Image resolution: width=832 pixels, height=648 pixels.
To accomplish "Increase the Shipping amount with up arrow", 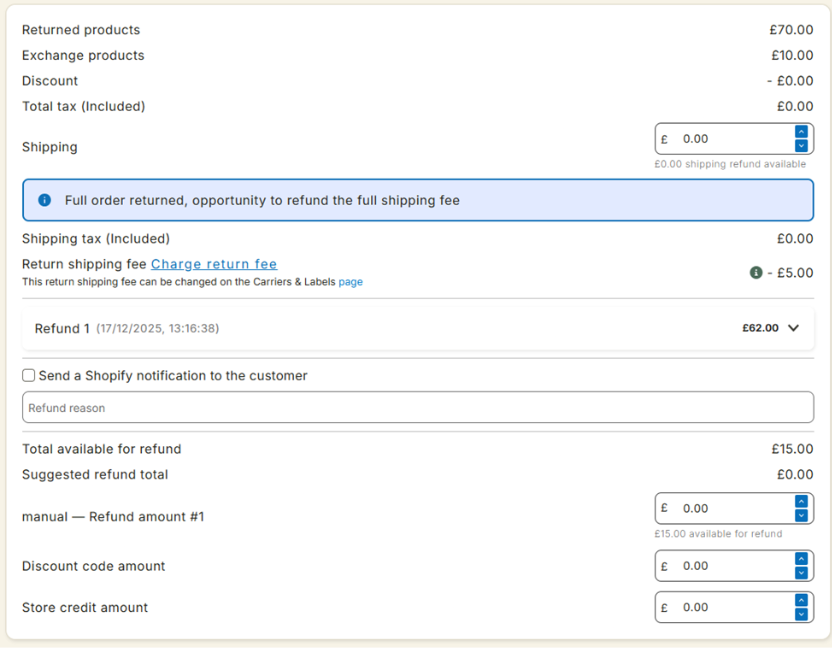I will (801, 132).
